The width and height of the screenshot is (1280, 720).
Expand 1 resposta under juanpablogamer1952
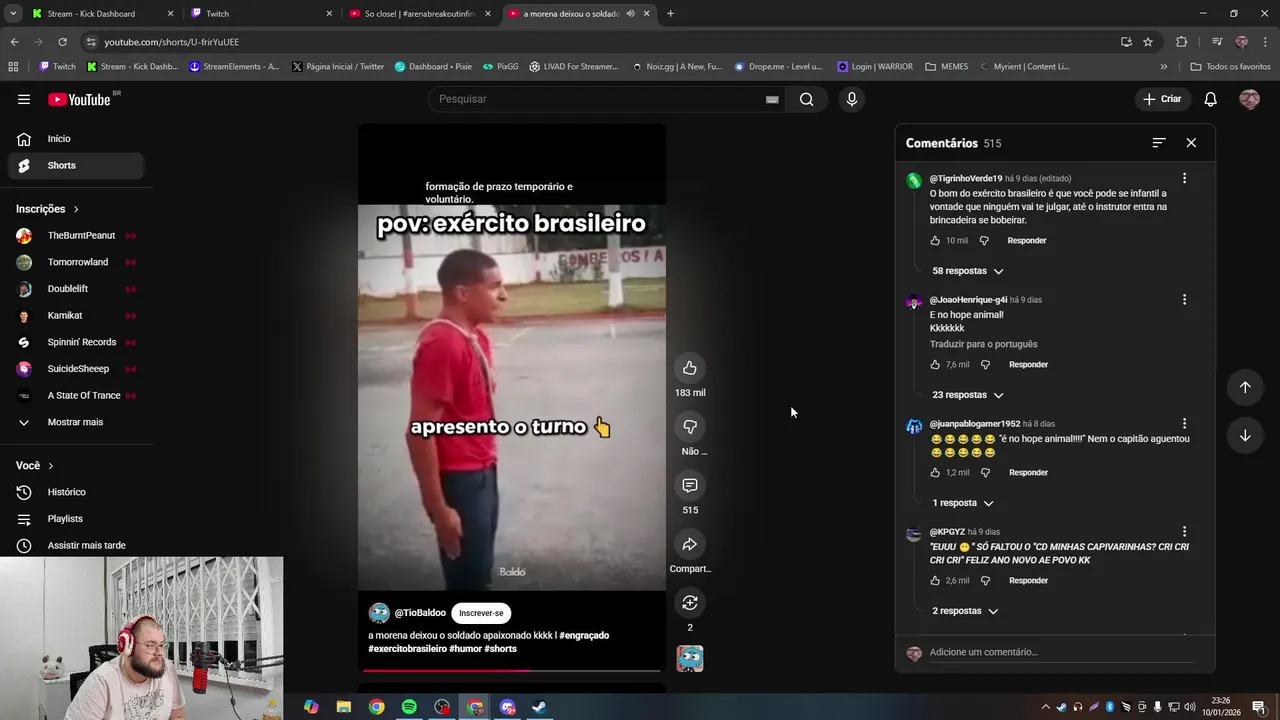click(962, 503)
